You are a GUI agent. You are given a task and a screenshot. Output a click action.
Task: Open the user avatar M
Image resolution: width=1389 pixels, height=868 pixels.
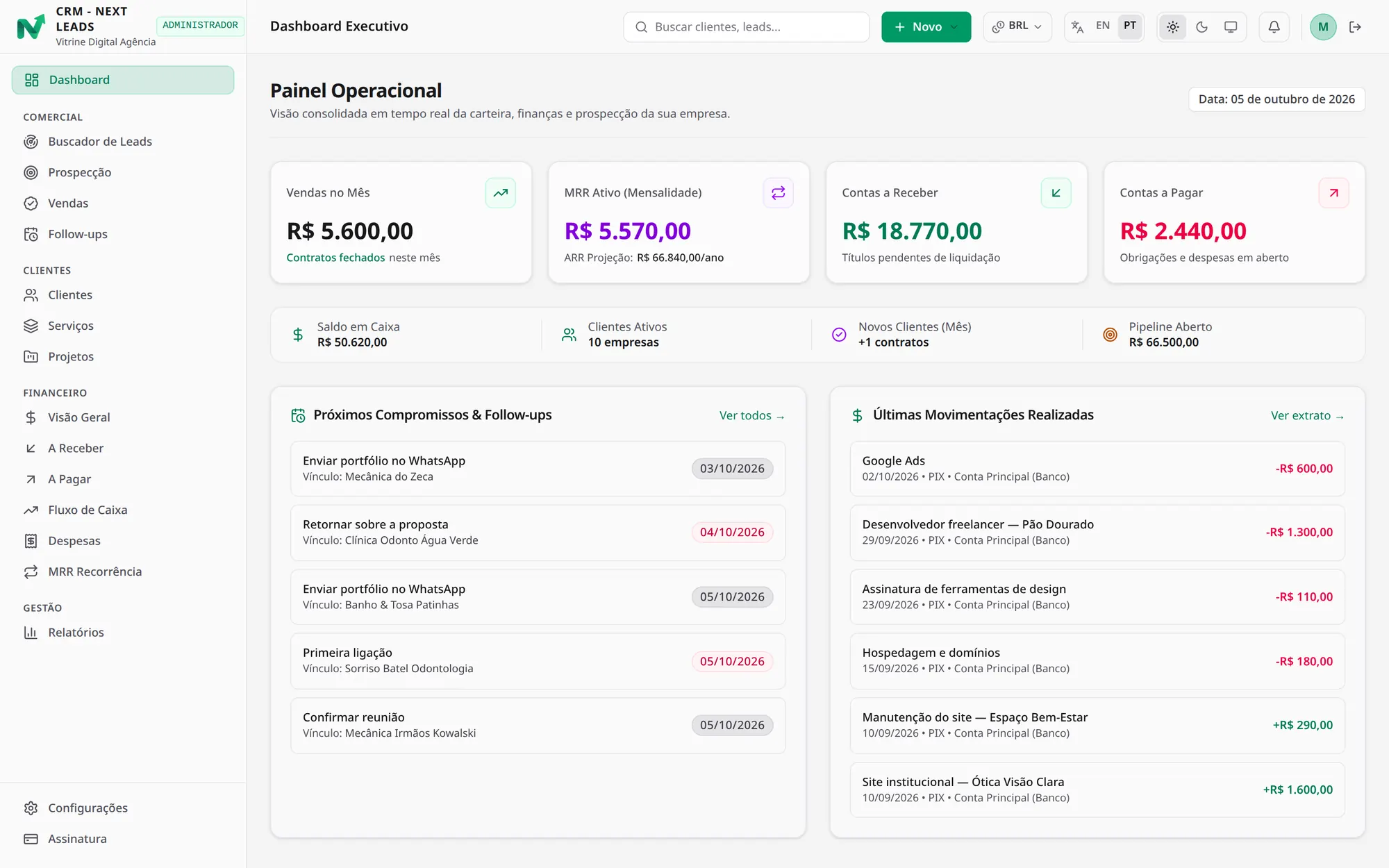pyautogui.click(x=1323, y=27)
